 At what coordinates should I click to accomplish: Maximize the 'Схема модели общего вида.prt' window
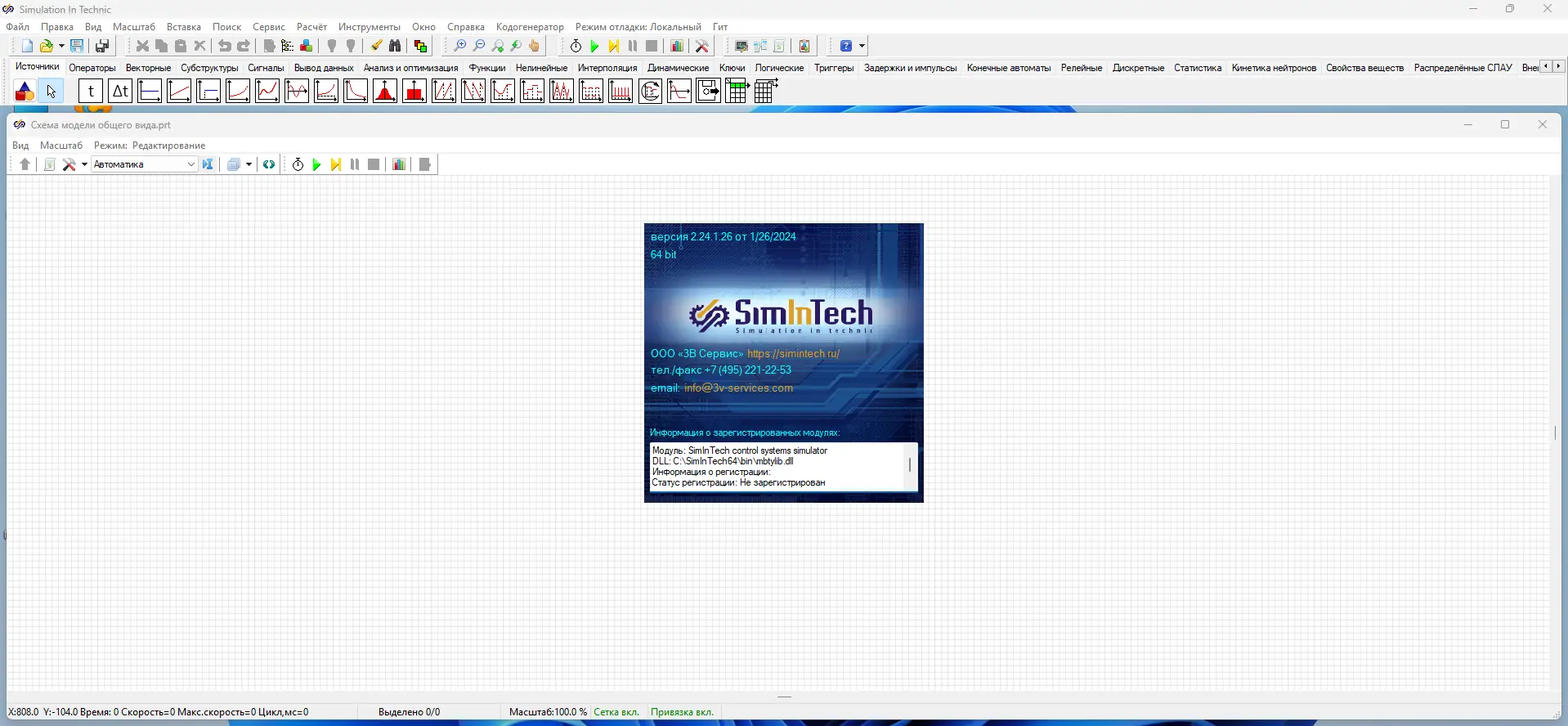click(1505, 125)
